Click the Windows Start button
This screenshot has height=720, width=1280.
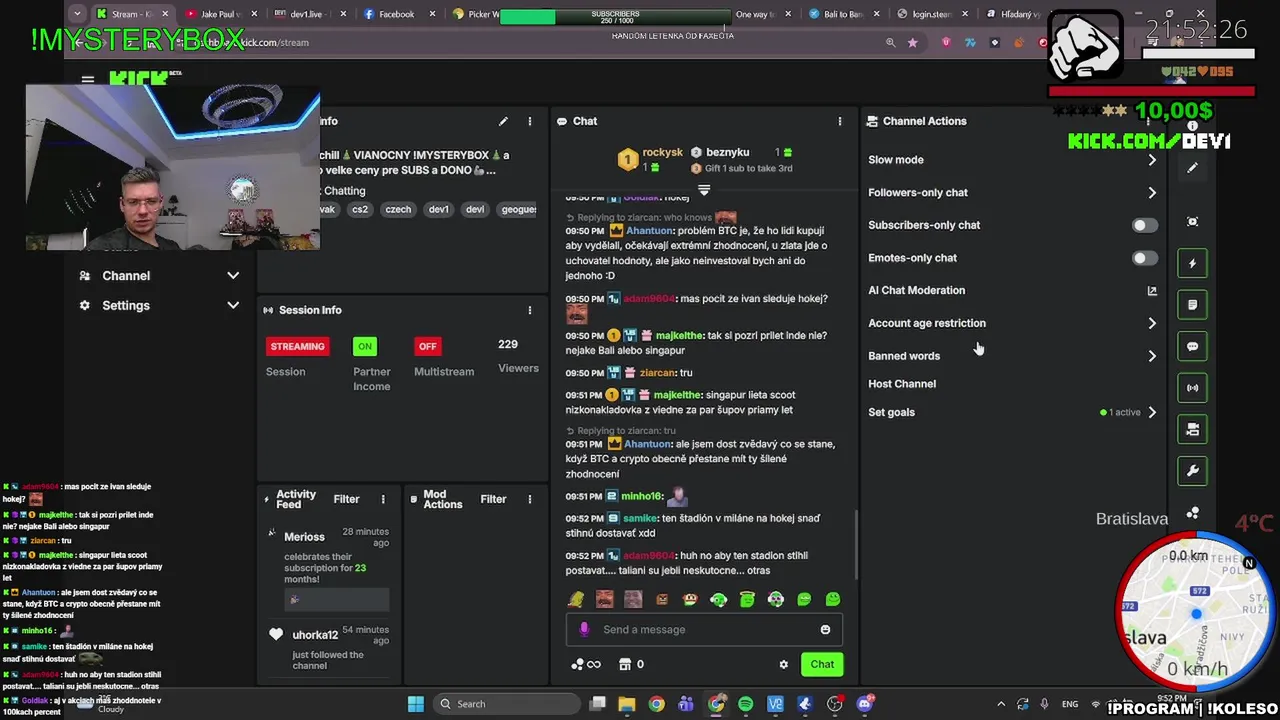(x=416, y=704)
